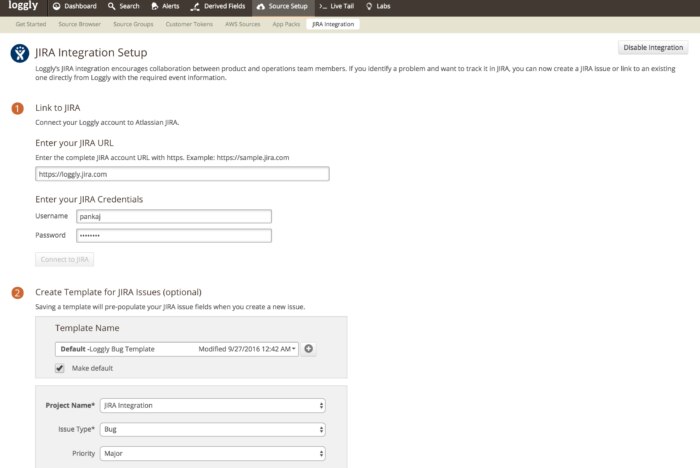Click the Disable Integration button
Screen dimensions: 700x468
[x=653, y=47]
